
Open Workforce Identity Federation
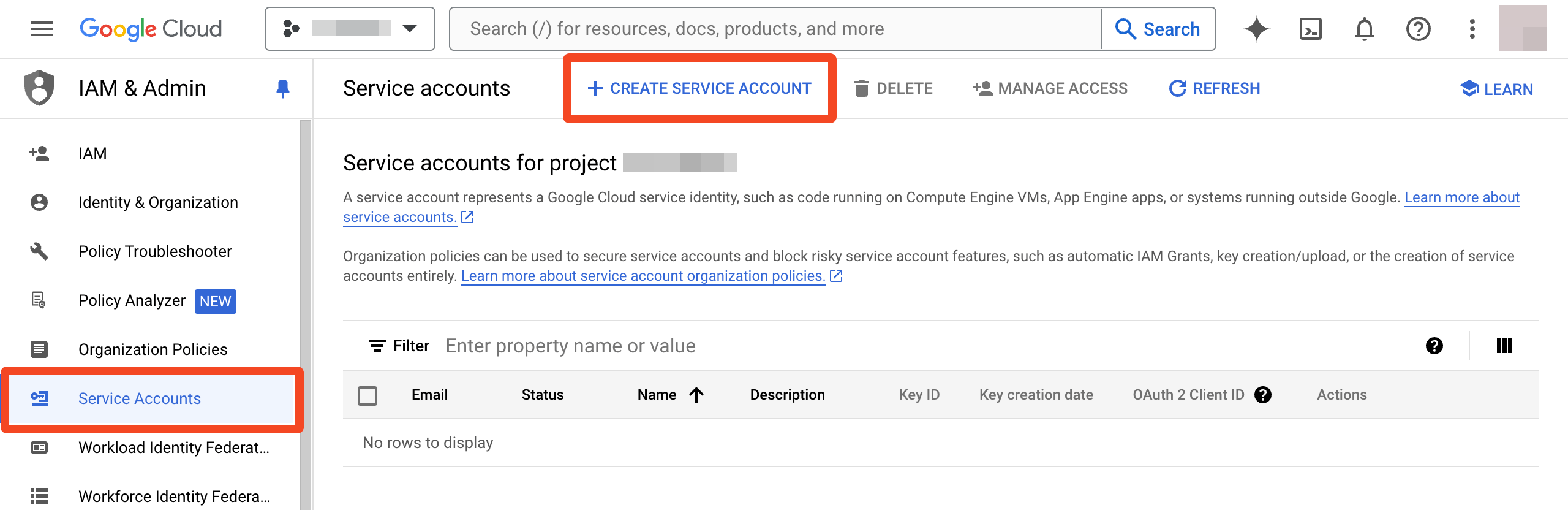click(150, 497)
